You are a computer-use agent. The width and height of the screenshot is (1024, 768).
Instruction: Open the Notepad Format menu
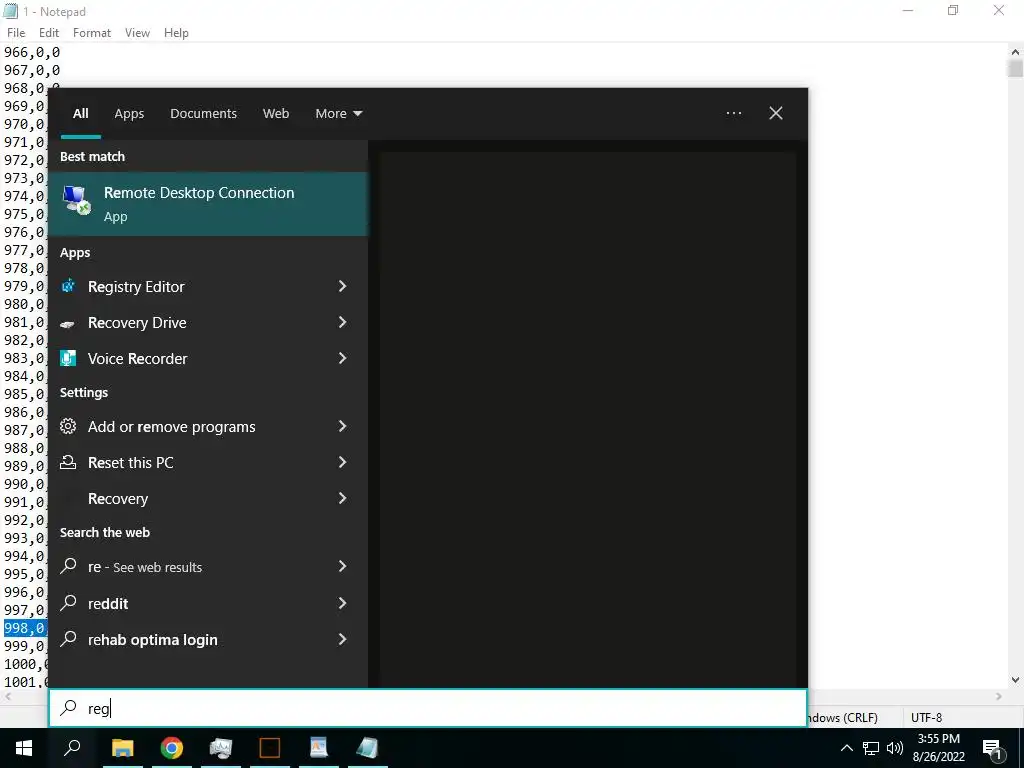pos(91,33)
